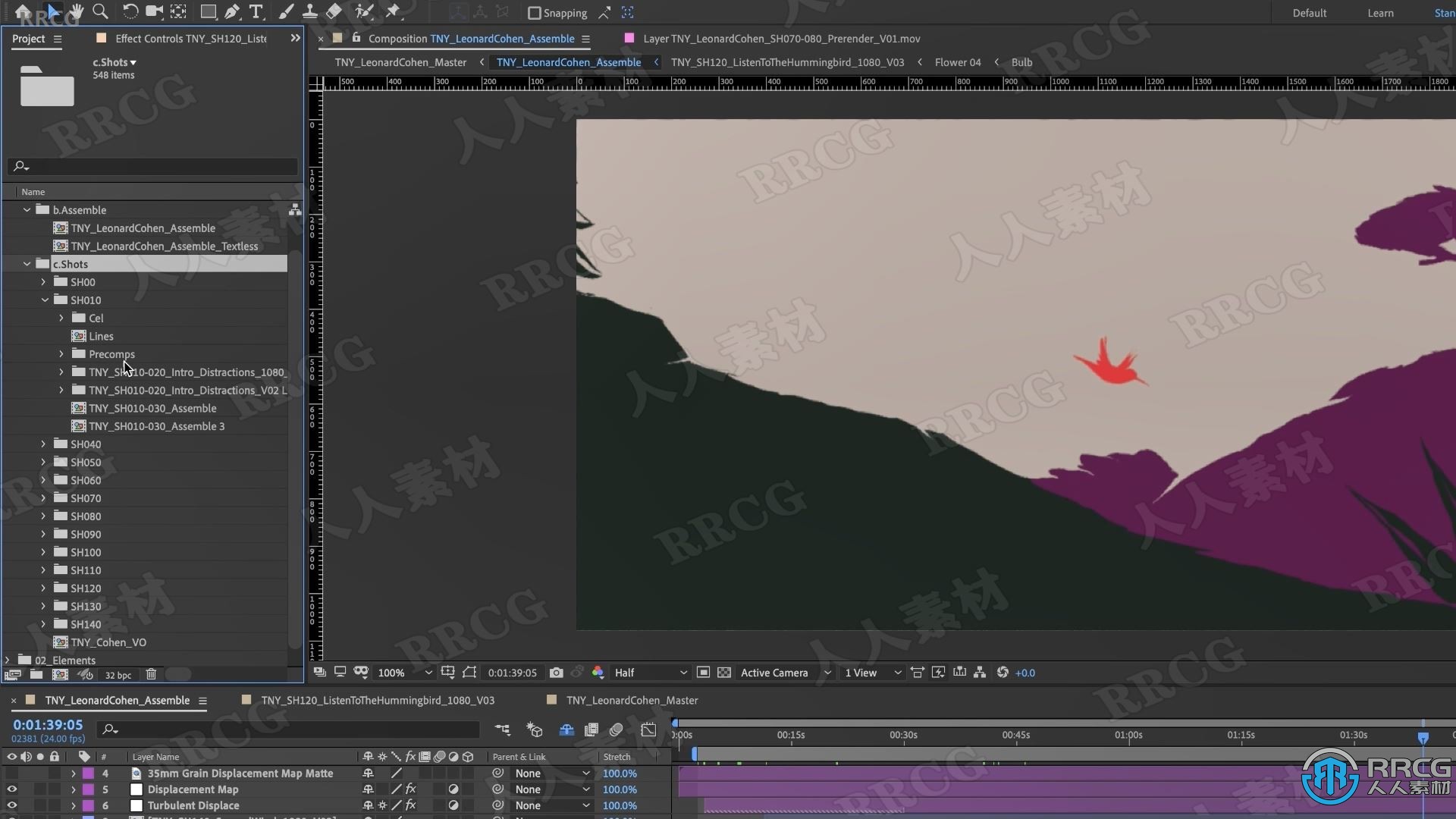Screen dimensions: 1456x819
Task: Select the Unified Camera tool
Action: [x=154, y=11]
